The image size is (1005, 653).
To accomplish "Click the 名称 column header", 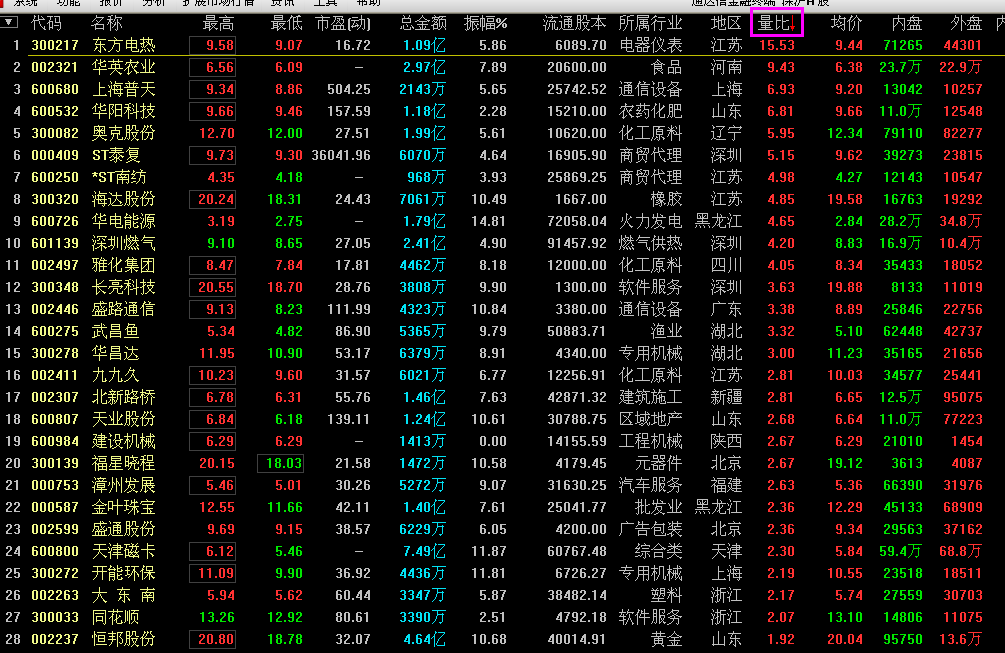I will point(106,24).
